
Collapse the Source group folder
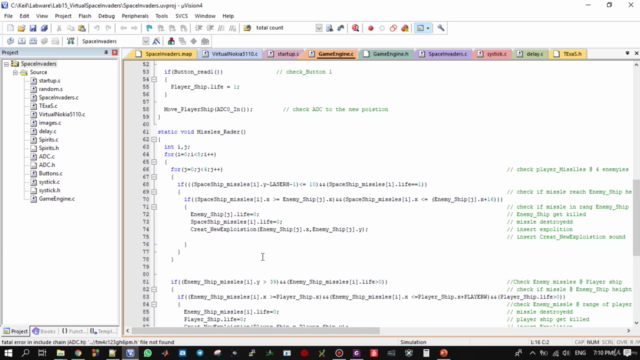tap(15, 73)
